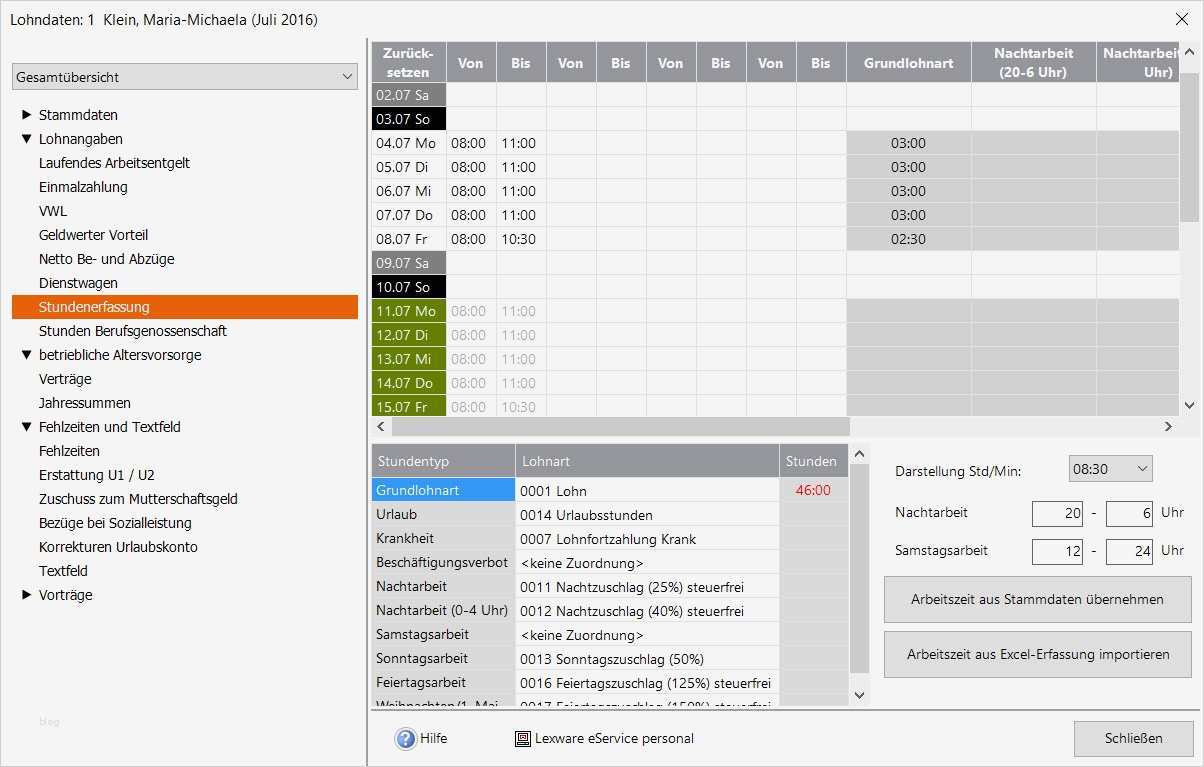The height and width of the screenshot is (767, 1204).
Task: Click the calendar scrollbar down arrow
Action: point(1190,404)
